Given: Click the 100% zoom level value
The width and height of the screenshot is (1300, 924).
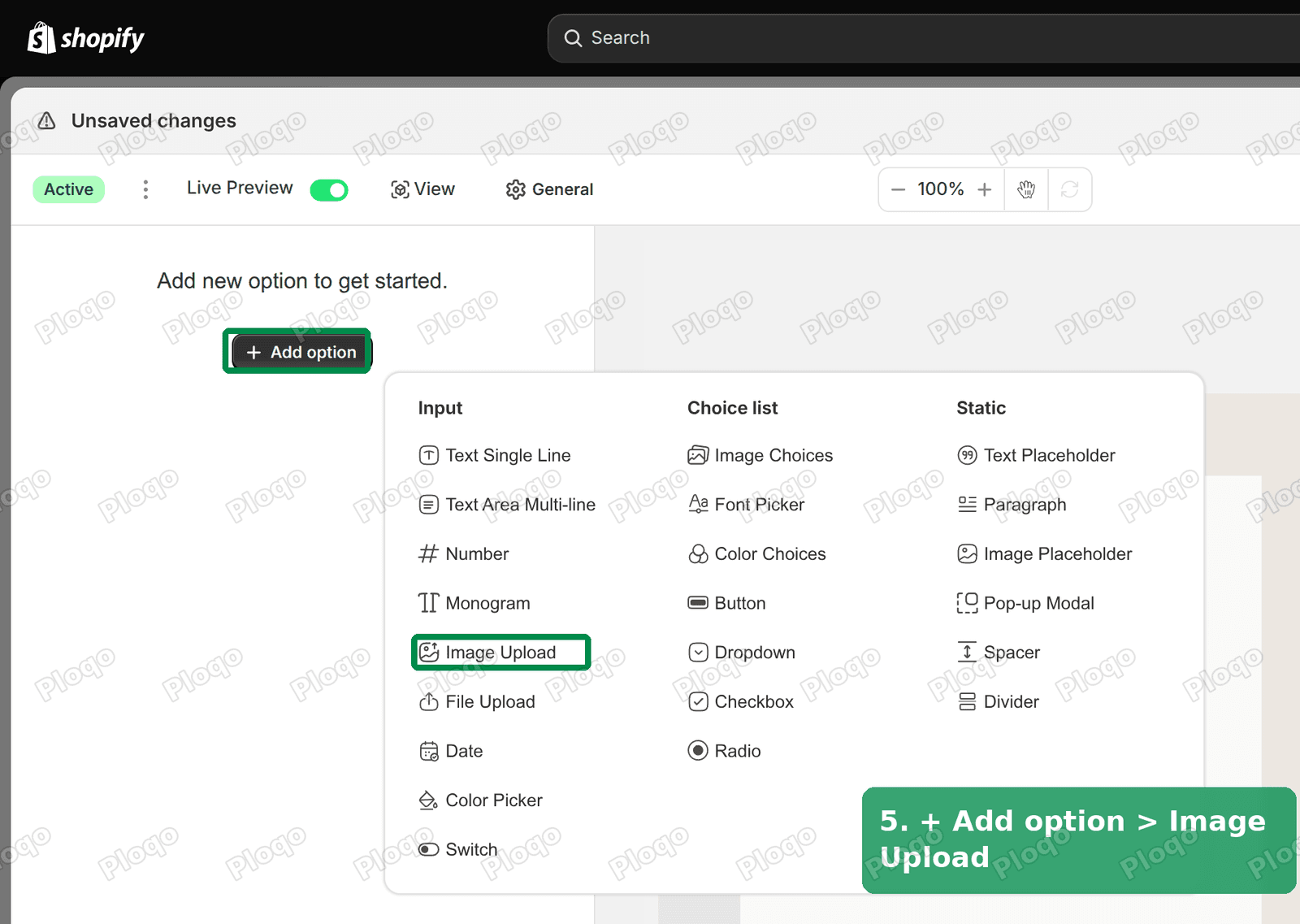Looking at the screenshot, I should 941,189.
